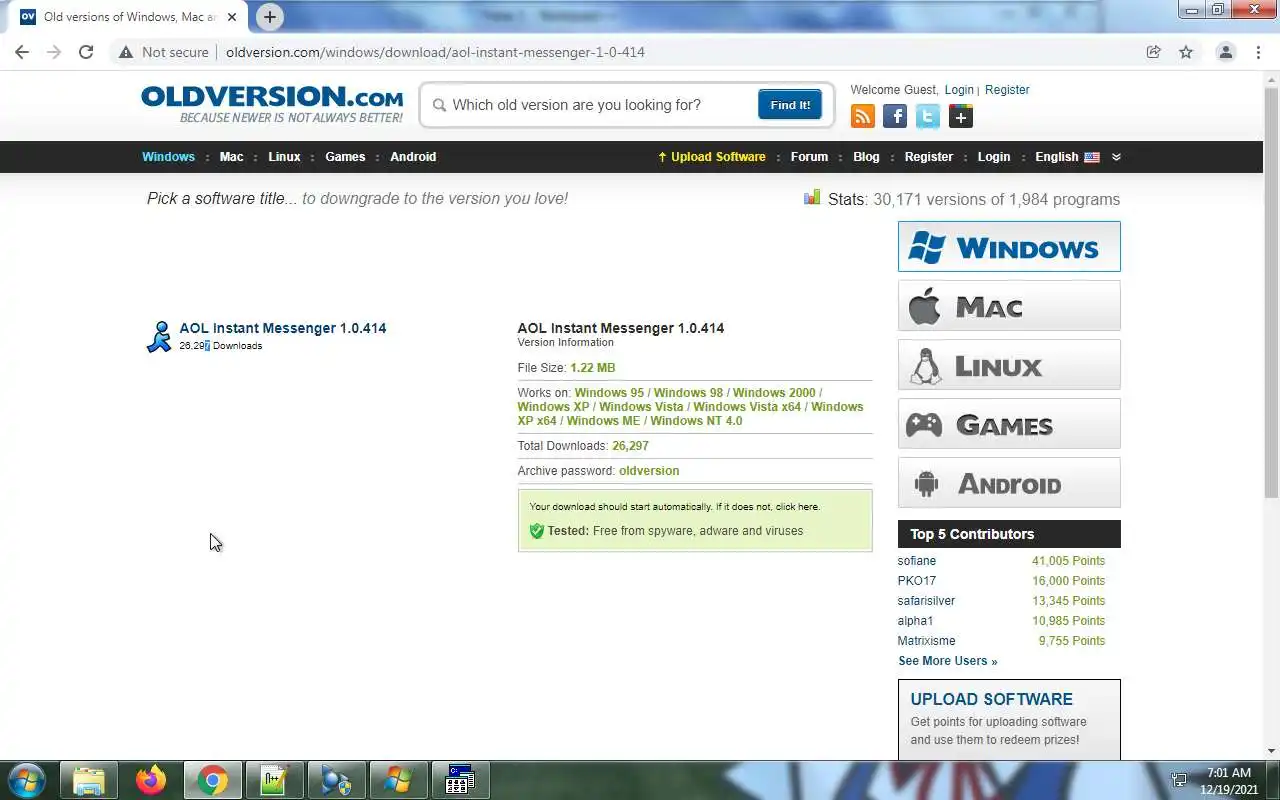This screenshot has width=1280, height=800.
Task: Click the top Login link beside Welcome Guest
Action: click(959, 90)
